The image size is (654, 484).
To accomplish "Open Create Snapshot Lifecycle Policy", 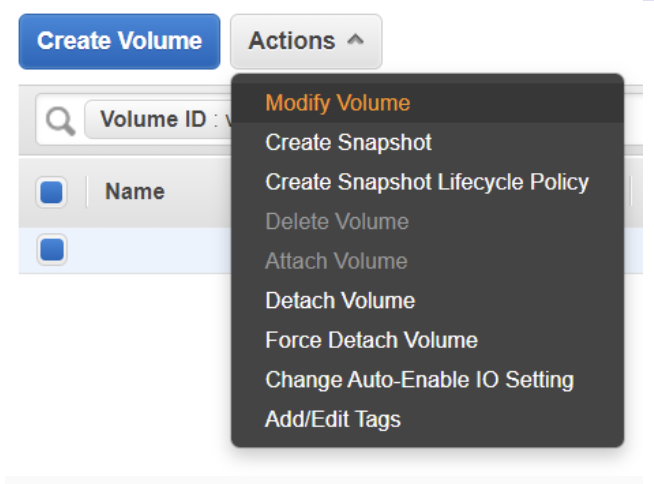I will click(428, 182).
